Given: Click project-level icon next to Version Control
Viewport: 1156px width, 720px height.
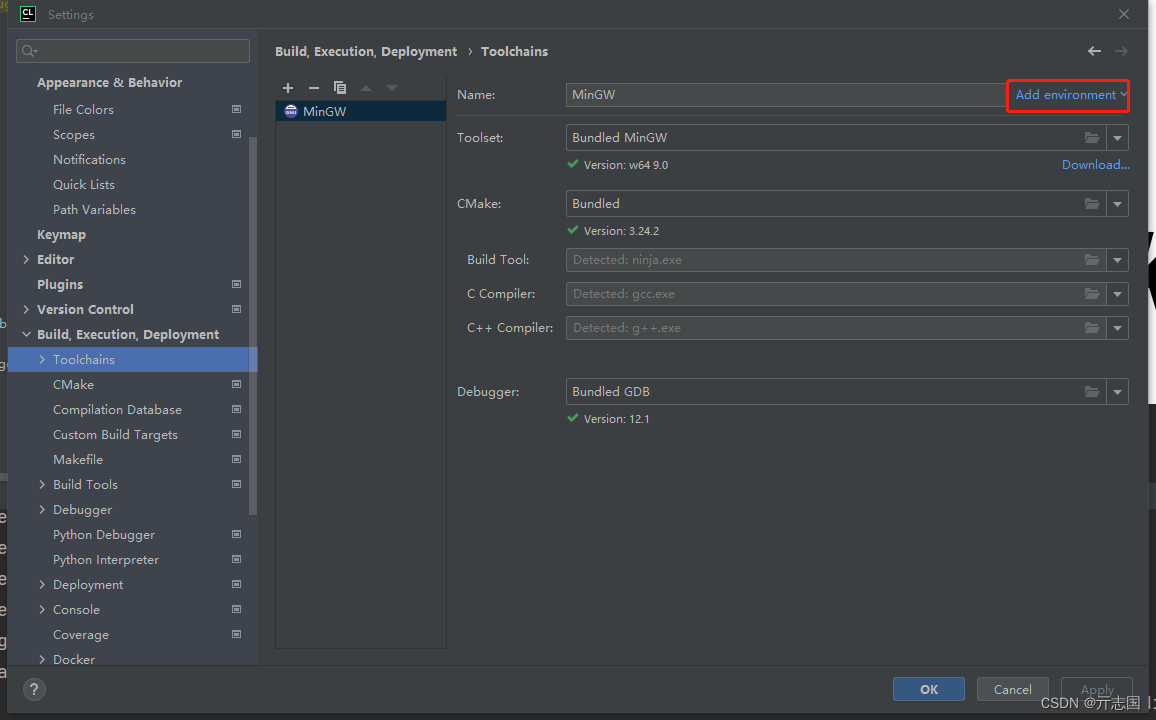Looking at the screenshot, I should tap(237, 309).
